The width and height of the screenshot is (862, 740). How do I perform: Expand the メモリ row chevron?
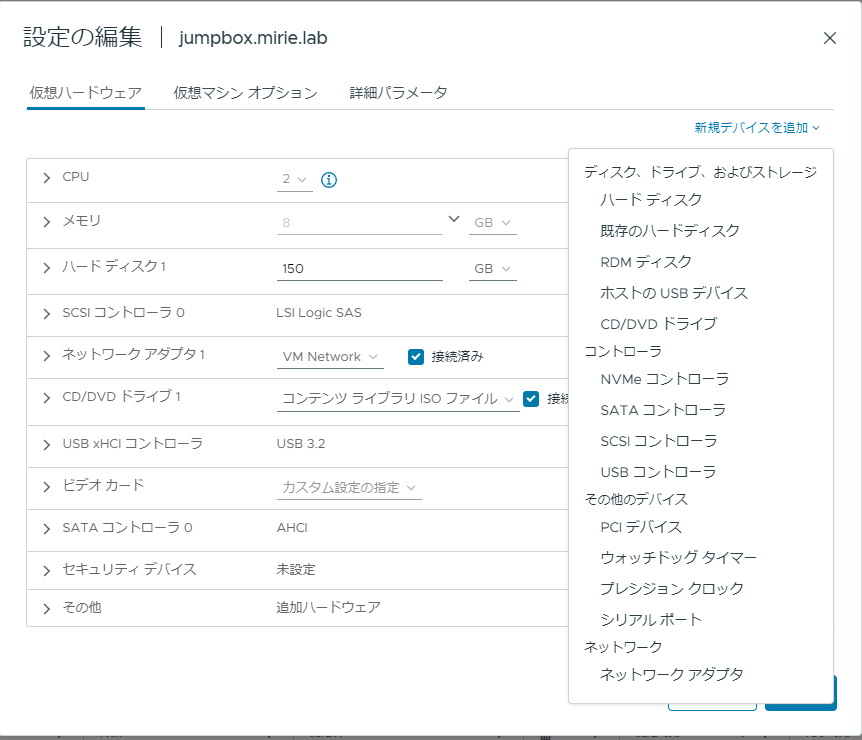point(47,222)
